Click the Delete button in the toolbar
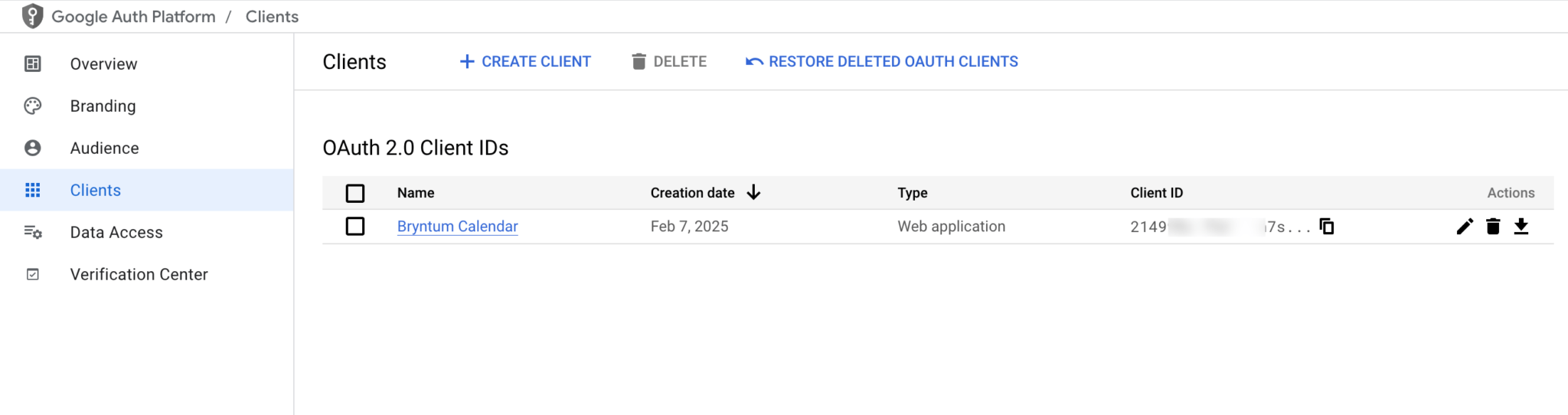1568x415 pixels. [669, 61]
